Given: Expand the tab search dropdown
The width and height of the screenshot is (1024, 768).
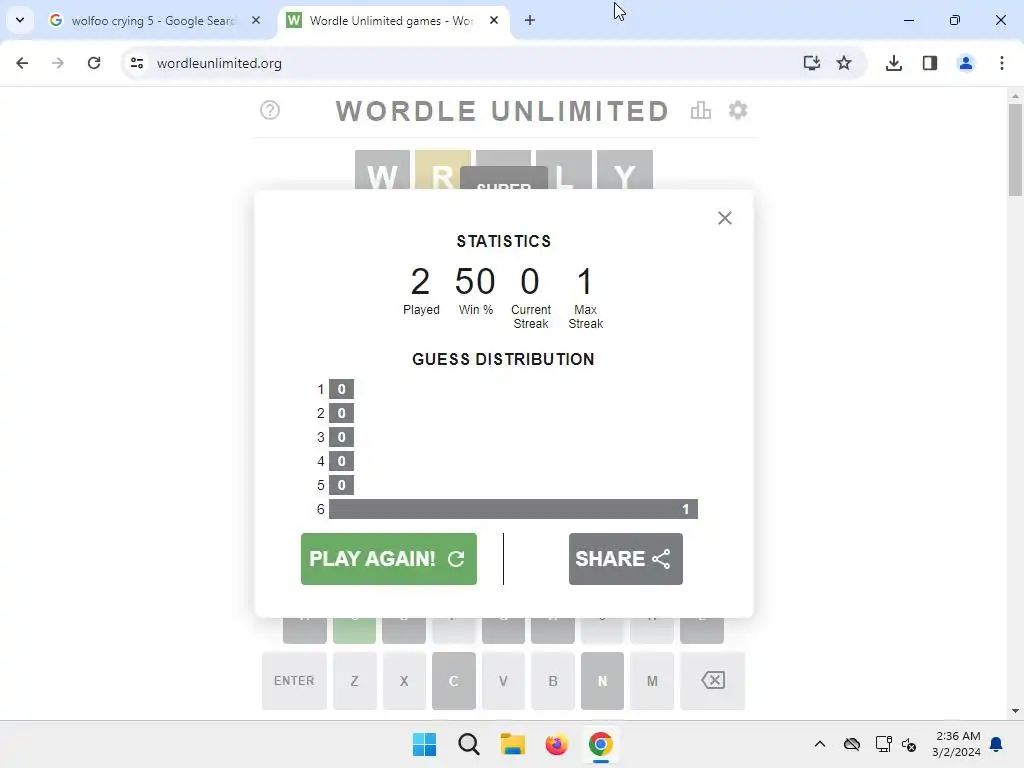Looking at the screenshot, I should [20, 20].
